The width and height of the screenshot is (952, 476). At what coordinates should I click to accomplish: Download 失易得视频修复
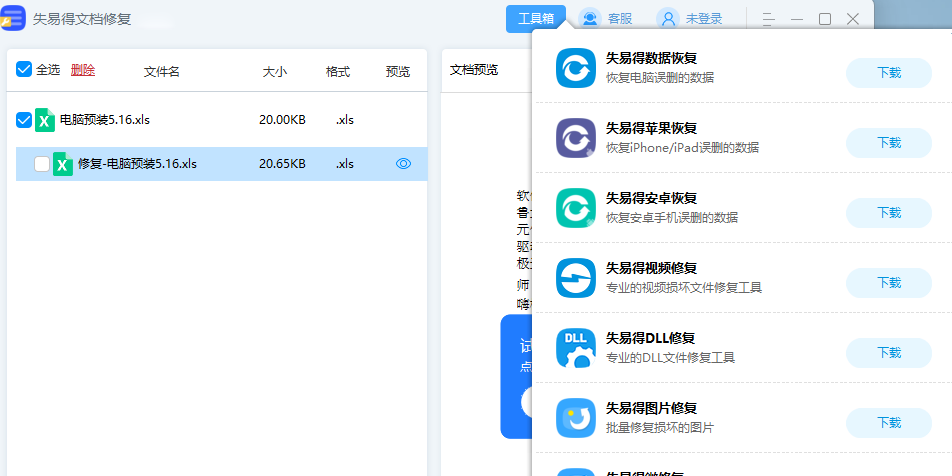tap(889, 282)
